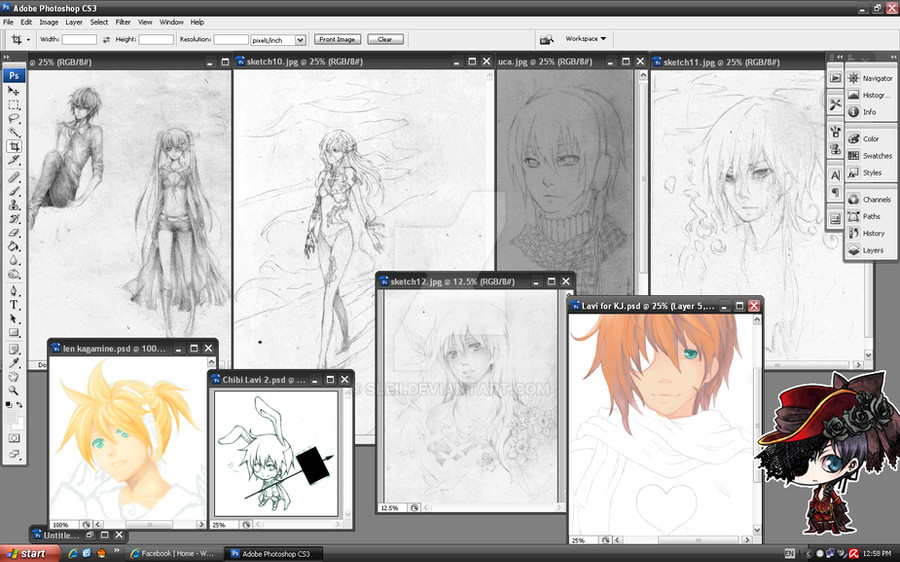
Task: Click the crop Width input field
Action: click(x=79, y=40)
